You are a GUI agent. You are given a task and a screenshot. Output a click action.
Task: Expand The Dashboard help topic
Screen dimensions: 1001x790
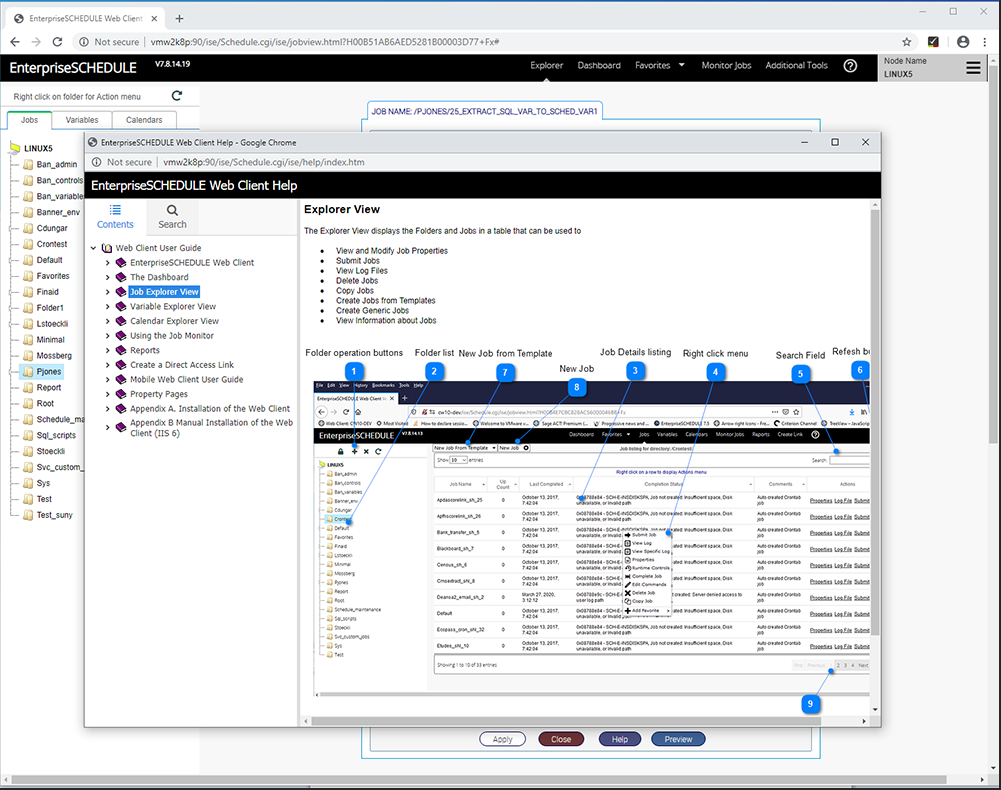108,277
